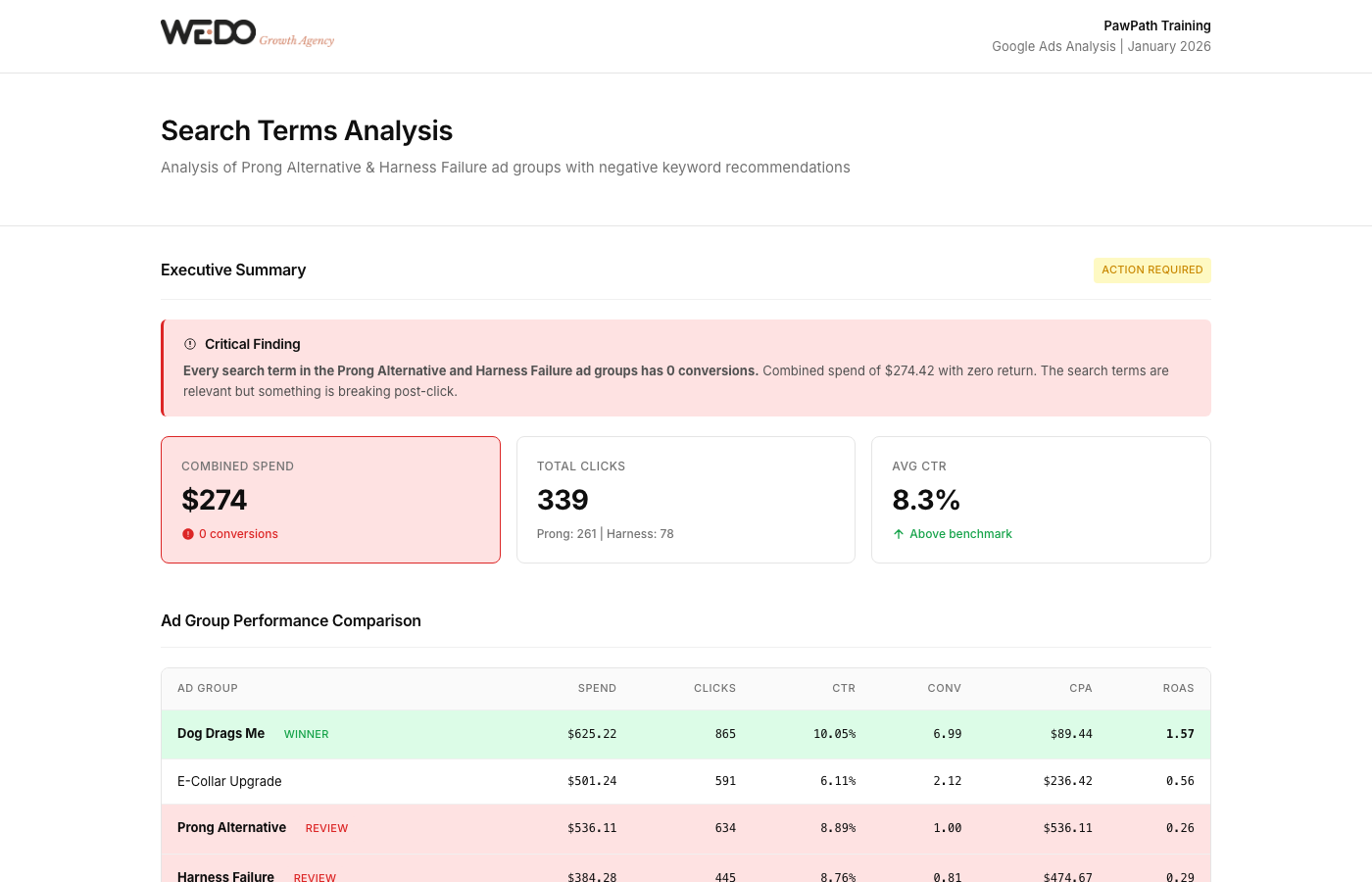Select the Dog Drags Me ad group row
1372x882 pixels.
[686, 734]
